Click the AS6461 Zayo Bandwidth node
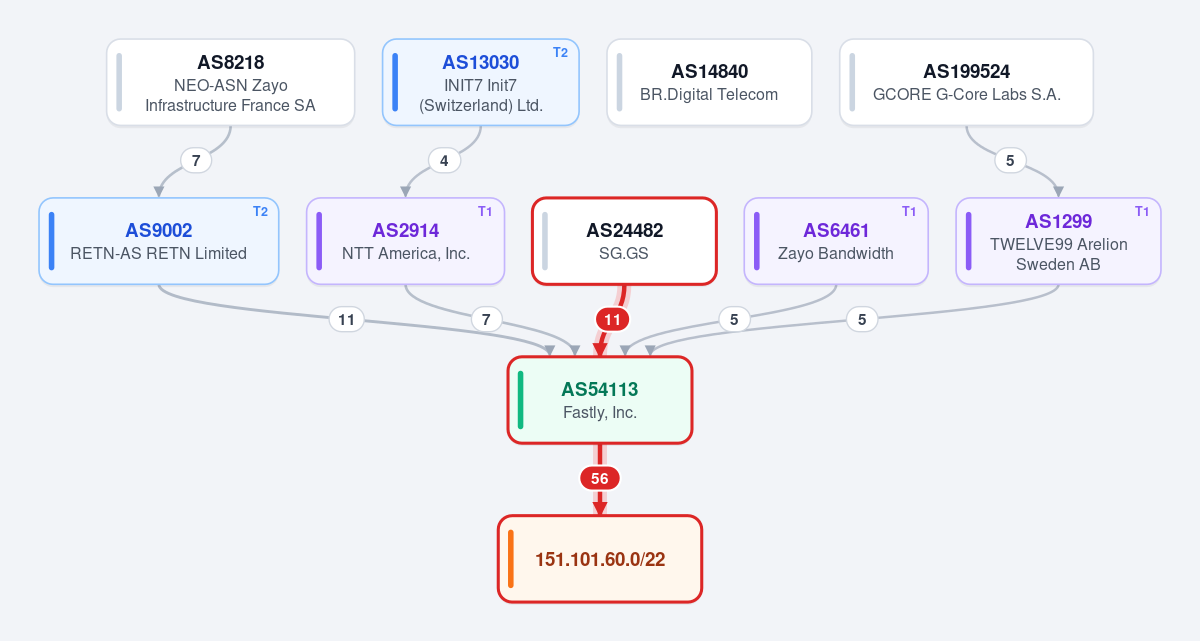Image resolution: width=1200 pixels, height=641 pixels. [x=836, y=241]
